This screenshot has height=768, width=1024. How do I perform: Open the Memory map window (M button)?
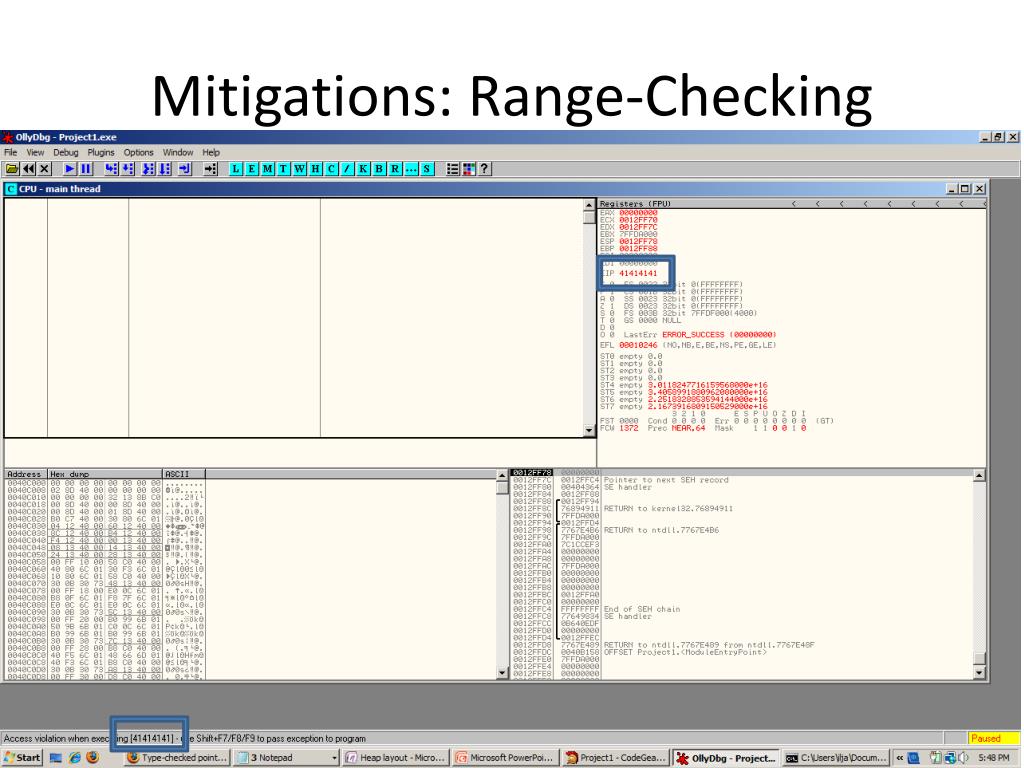[268, 168]
